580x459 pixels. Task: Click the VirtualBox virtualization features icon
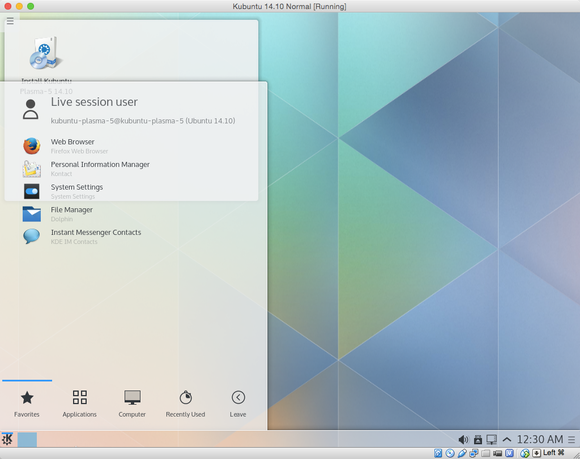tap(509, 453)
